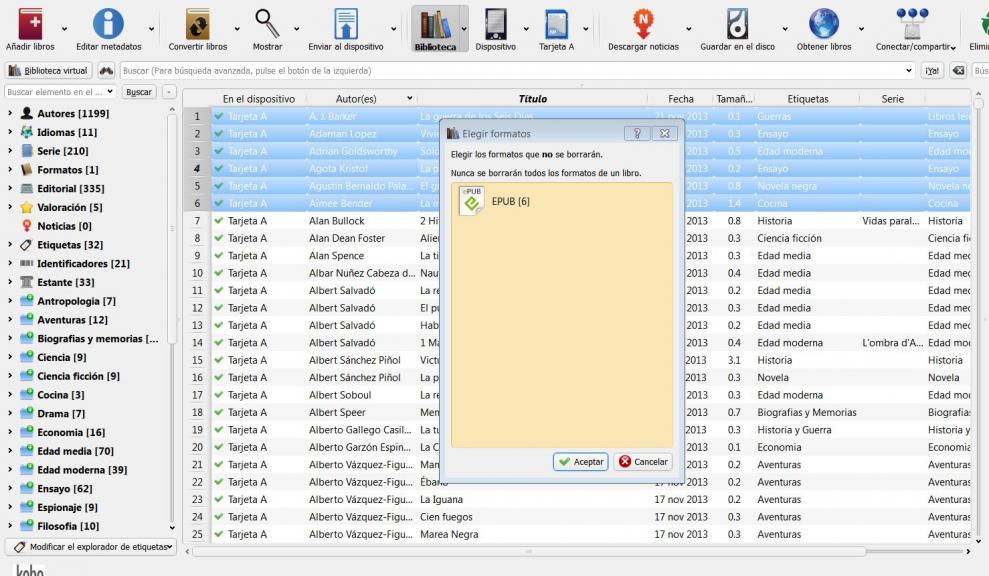The width and height of the screenshot is (989, 576).
Task: Click the Añadir libros icon
Action: click(30, 23)
